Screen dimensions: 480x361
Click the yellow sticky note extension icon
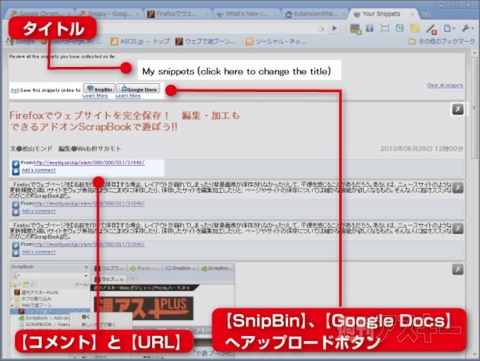pyautogui.click(x=415, y=29)
